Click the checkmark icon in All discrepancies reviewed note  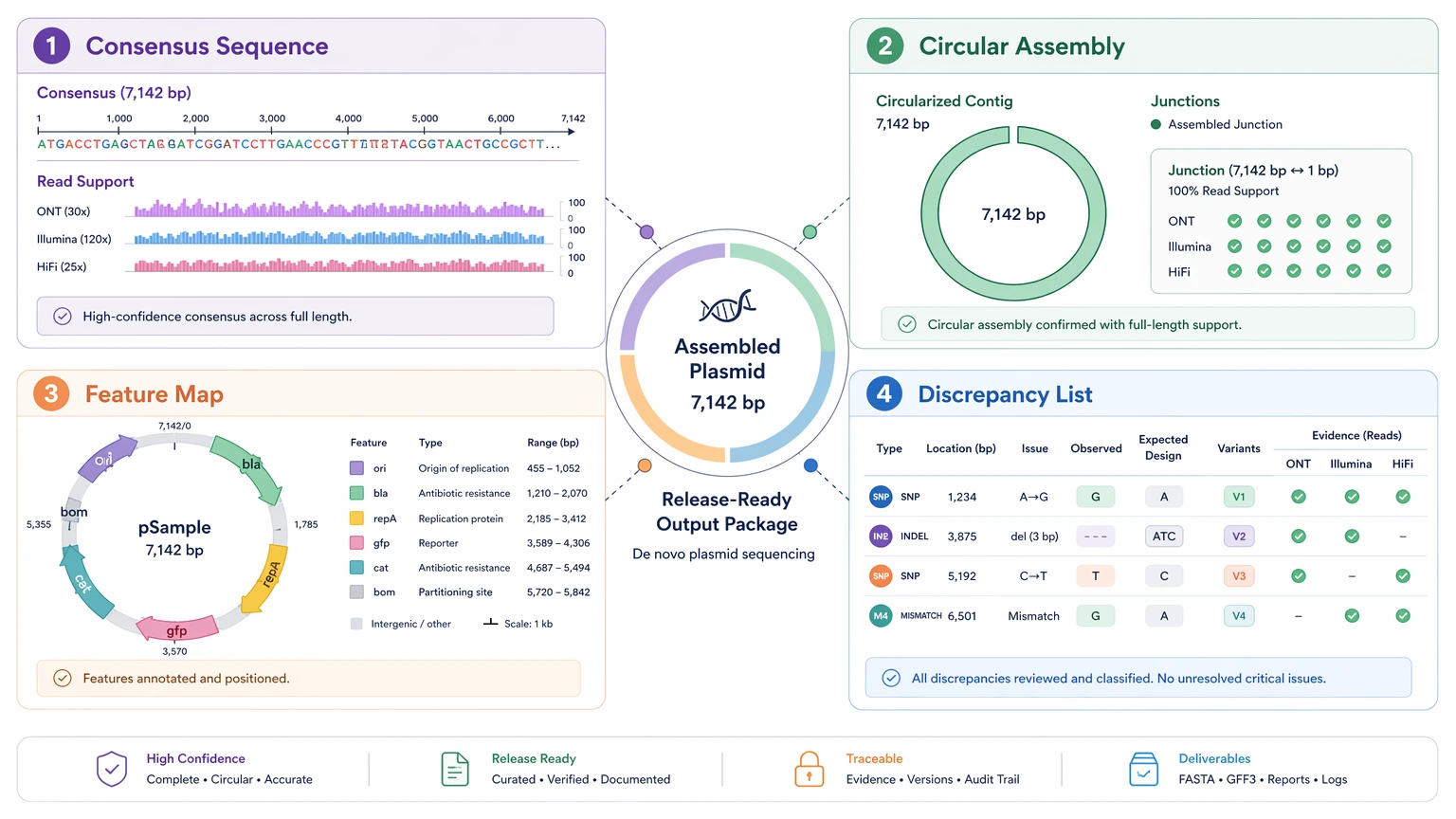coord(891,679)
